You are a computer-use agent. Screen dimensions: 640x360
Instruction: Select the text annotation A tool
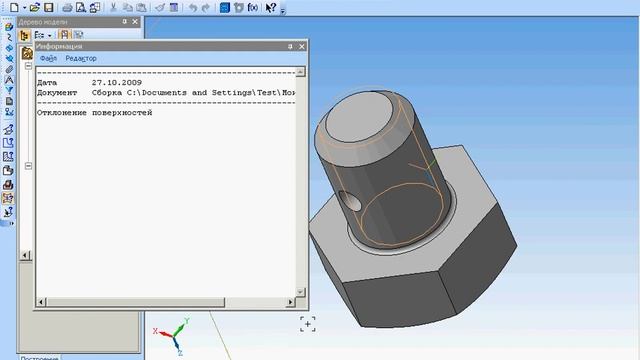[x=9, y=80]
